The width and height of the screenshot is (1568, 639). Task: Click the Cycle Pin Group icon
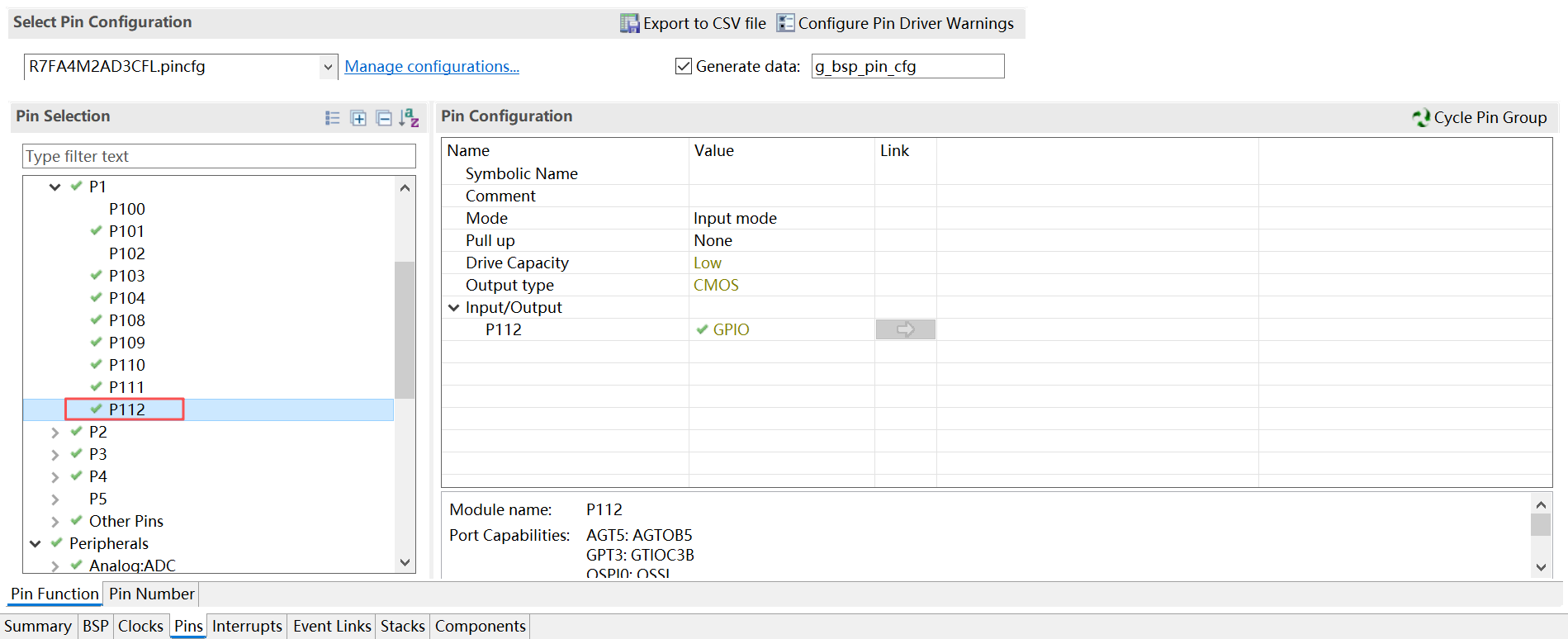tap(1421, 118)
